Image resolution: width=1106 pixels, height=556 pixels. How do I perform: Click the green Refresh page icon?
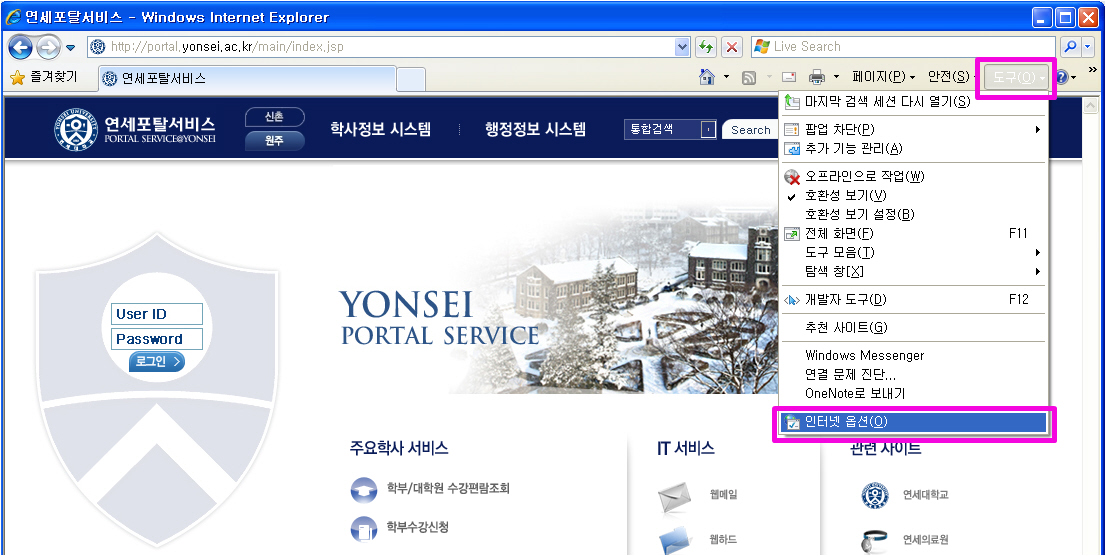point(706,47)
